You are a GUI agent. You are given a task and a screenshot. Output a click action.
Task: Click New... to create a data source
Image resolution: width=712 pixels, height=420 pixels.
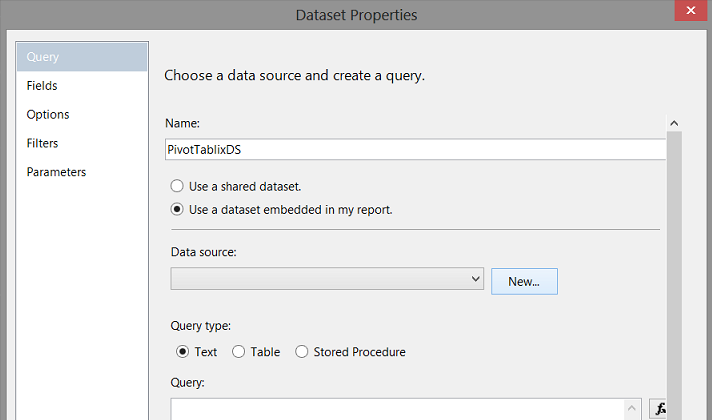coord(524,282)
